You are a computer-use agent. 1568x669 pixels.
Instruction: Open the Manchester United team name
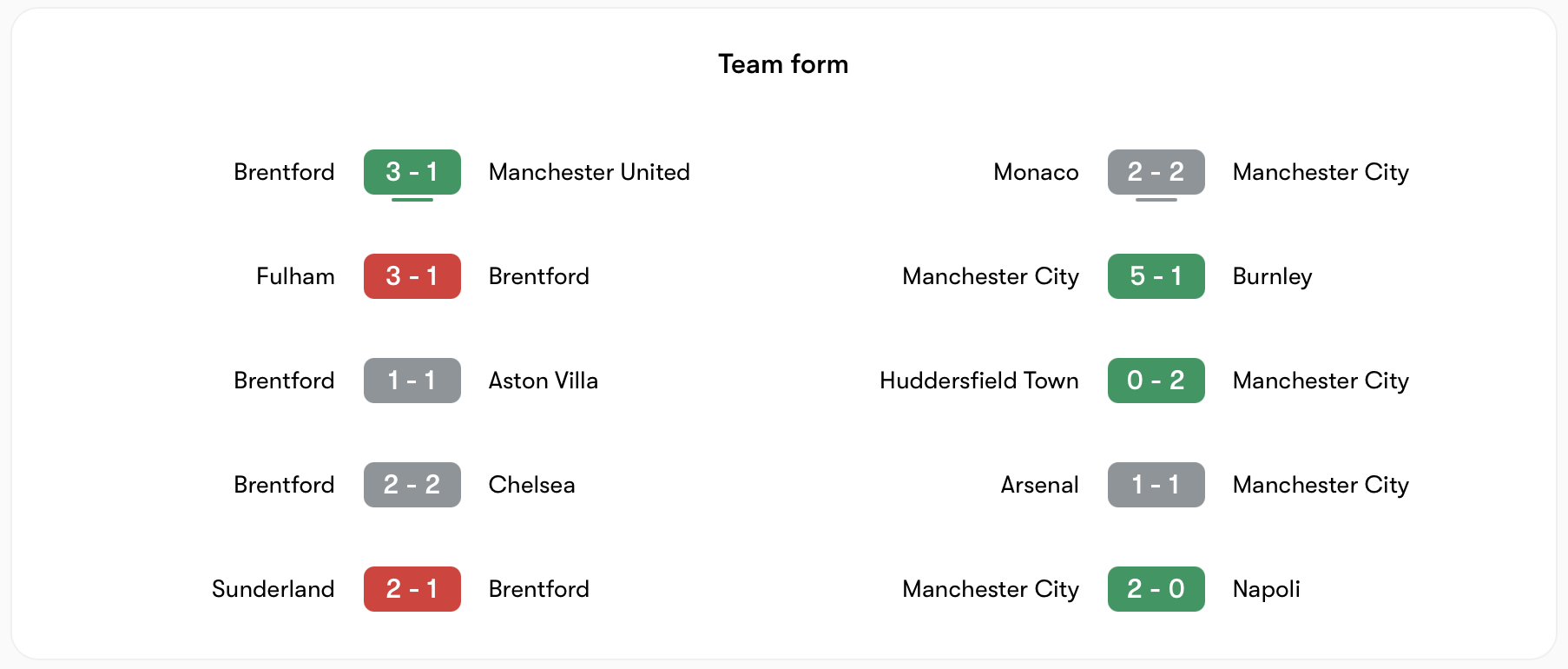click(589, 172)
